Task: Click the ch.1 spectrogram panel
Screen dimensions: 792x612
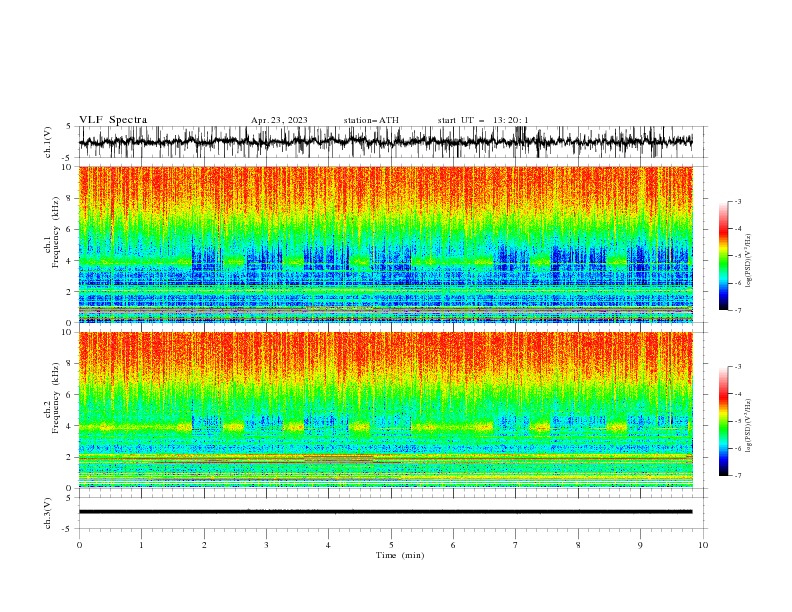Action: click(385, 244)
